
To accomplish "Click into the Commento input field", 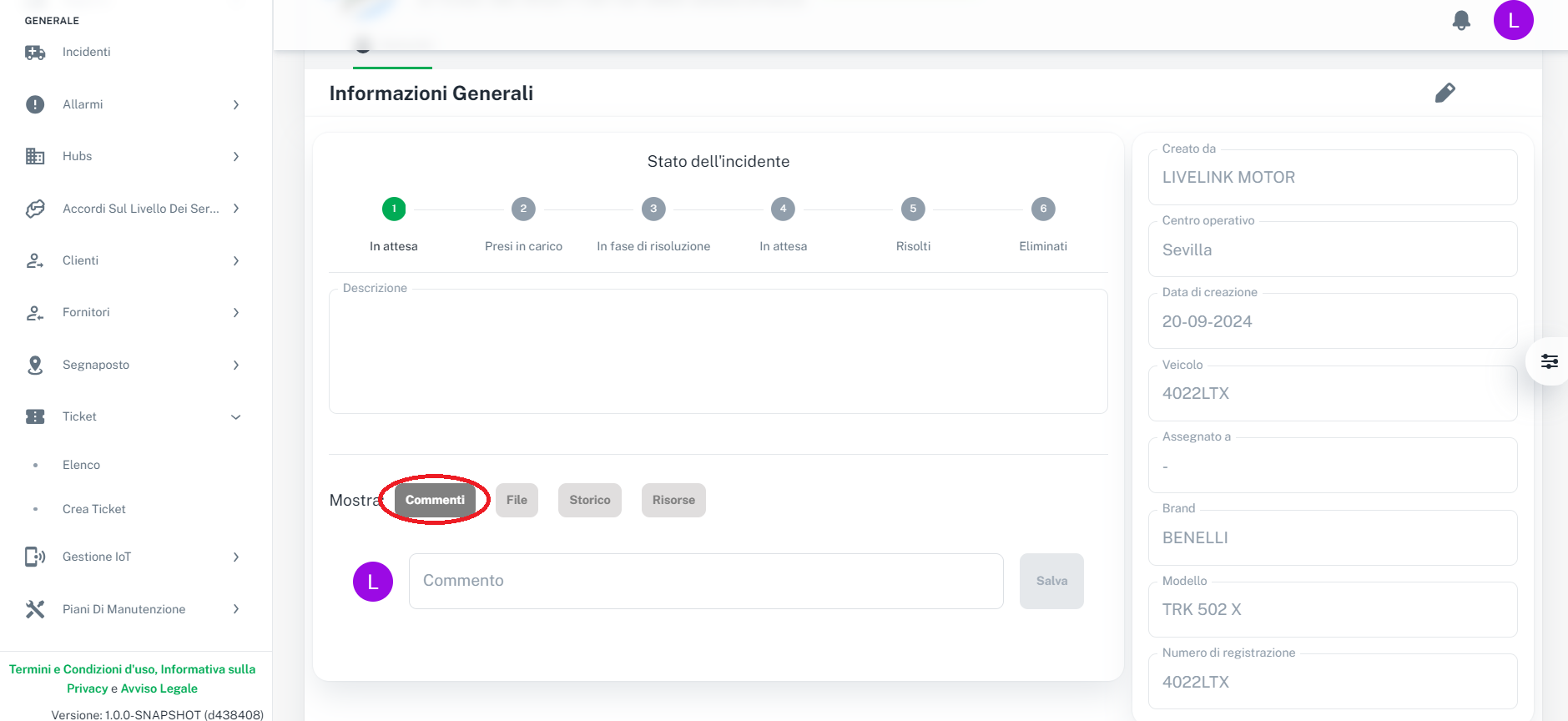I will tap(705, 581).
